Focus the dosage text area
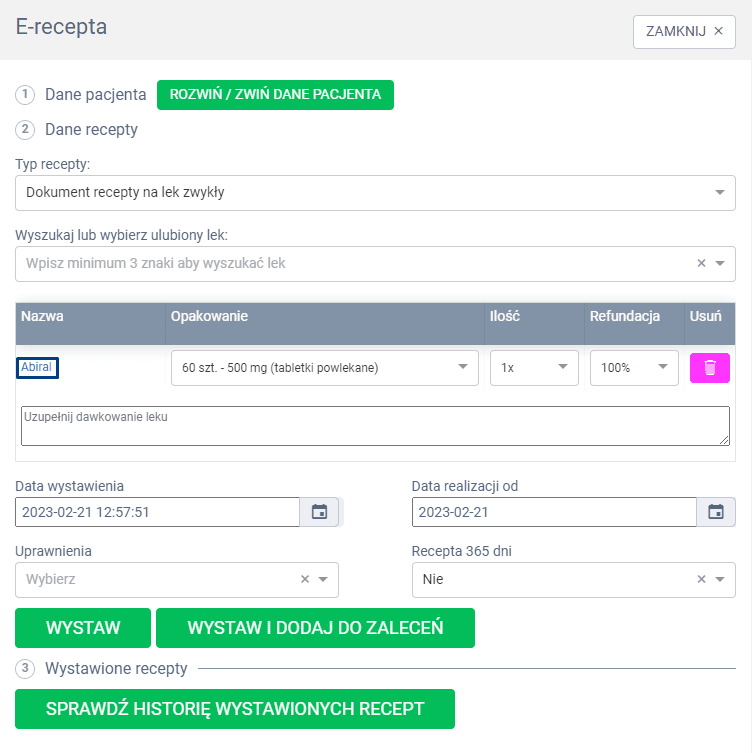 coord(375,425)
